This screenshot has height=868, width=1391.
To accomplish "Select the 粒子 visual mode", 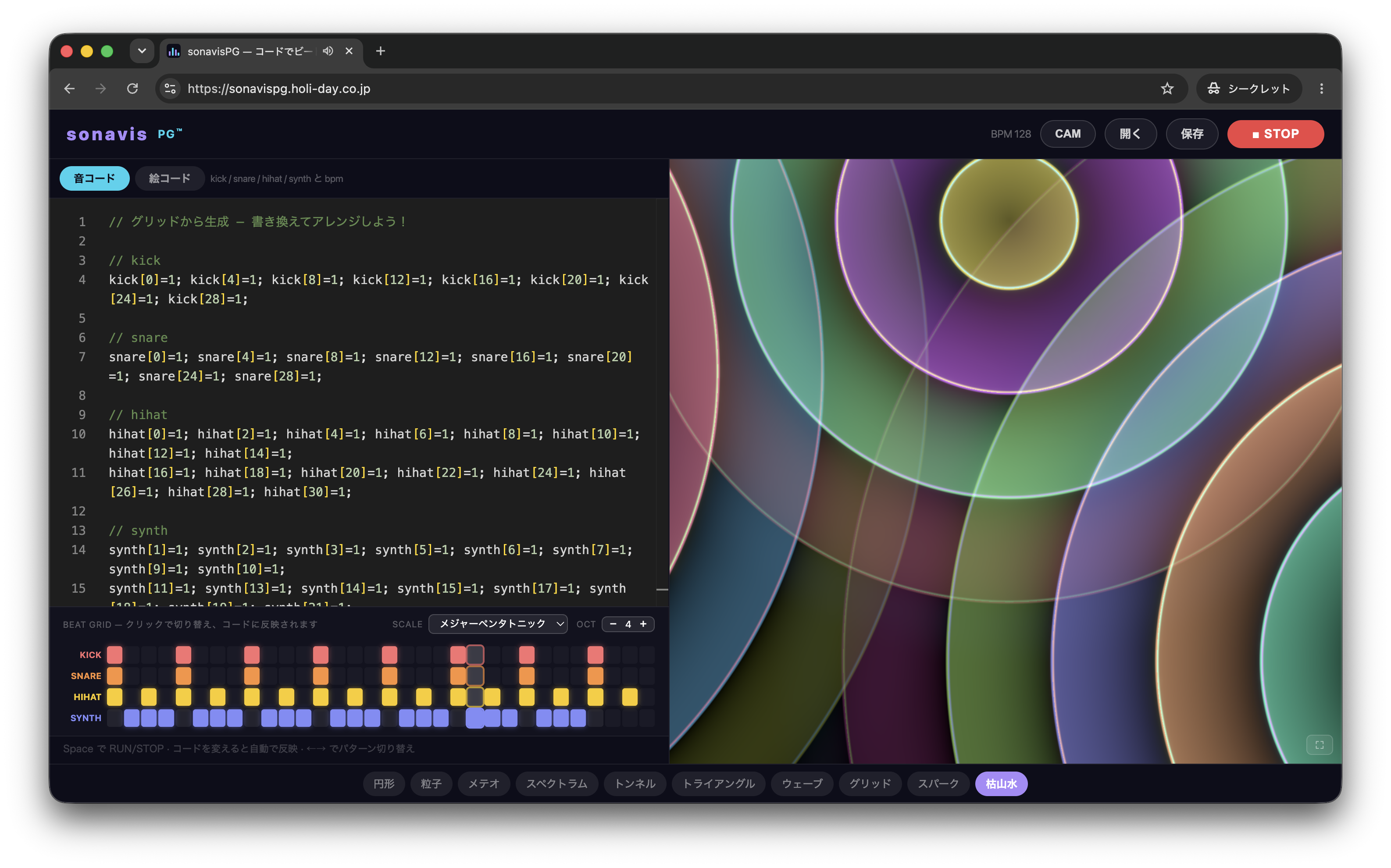I will pyautogui.click(x=431, y=784).
